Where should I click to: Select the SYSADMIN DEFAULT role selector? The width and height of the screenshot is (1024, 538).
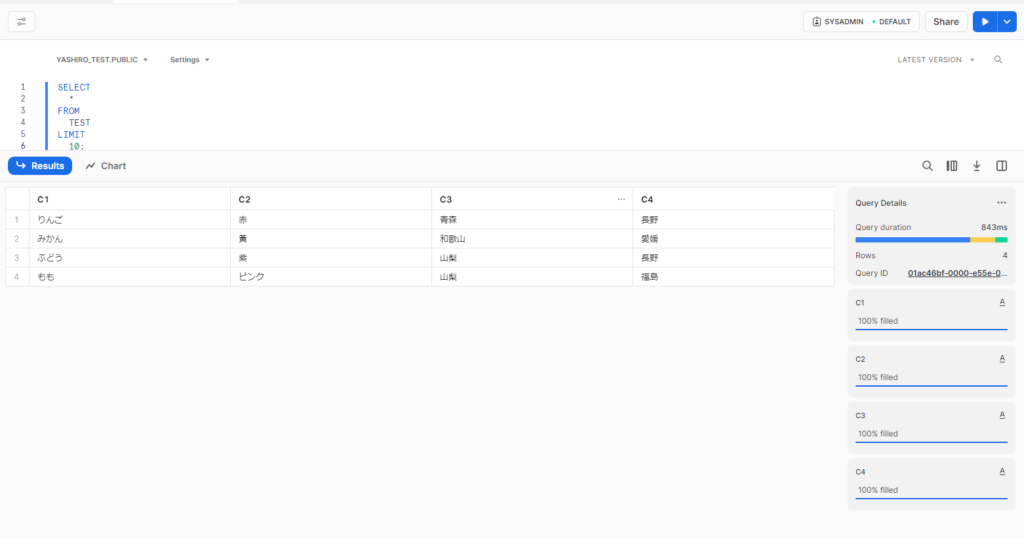pos(861,21)
